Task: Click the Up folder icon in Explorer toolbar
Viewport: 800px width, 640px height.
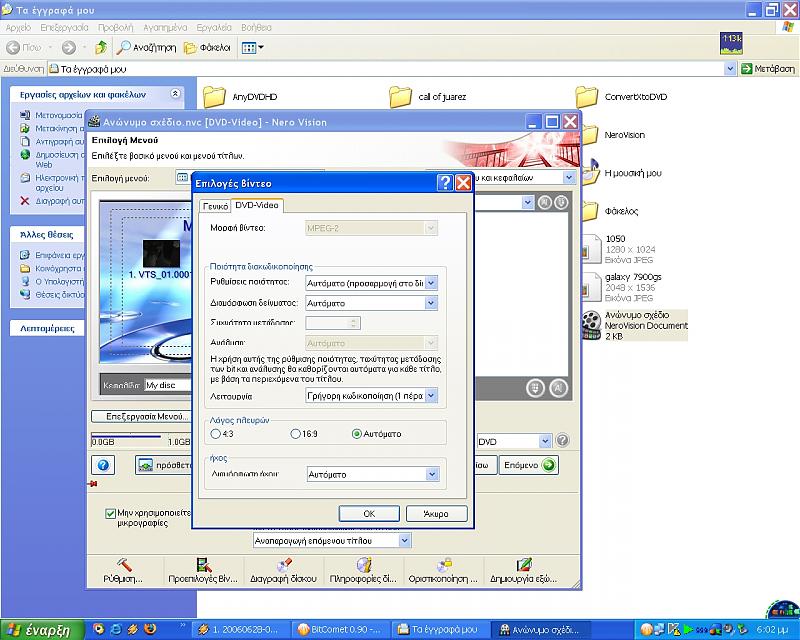Action: coord(101,47)
